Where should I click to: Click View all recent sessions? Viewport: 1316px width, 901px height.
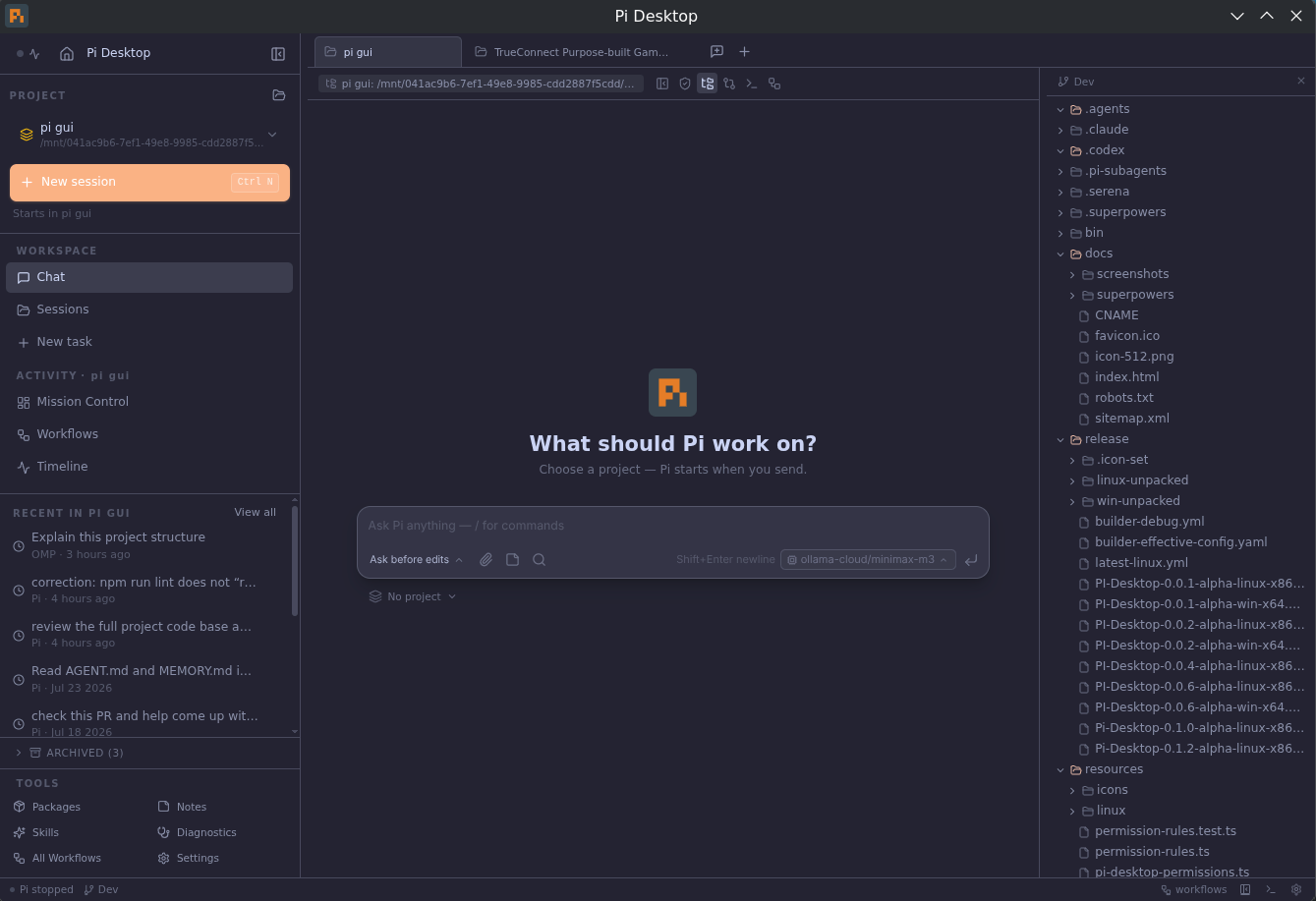click(255, 512)
